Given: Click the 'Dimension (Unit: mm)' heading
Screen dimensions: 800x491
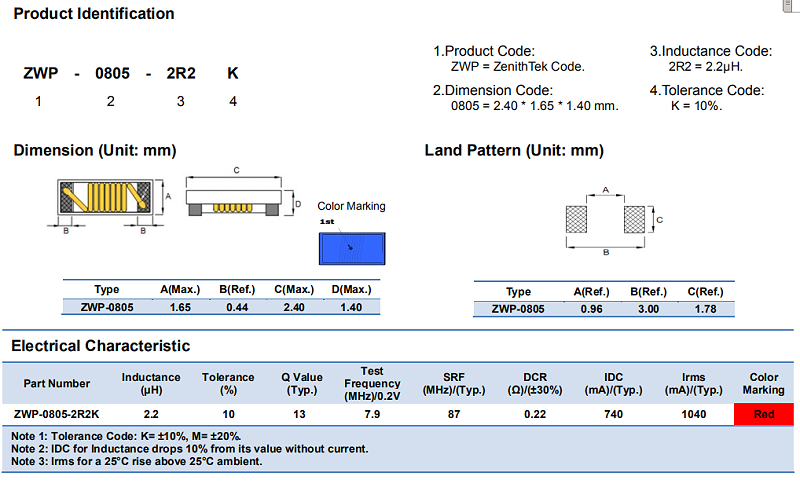Looking at the screenshot, I should tap(95, 151).
